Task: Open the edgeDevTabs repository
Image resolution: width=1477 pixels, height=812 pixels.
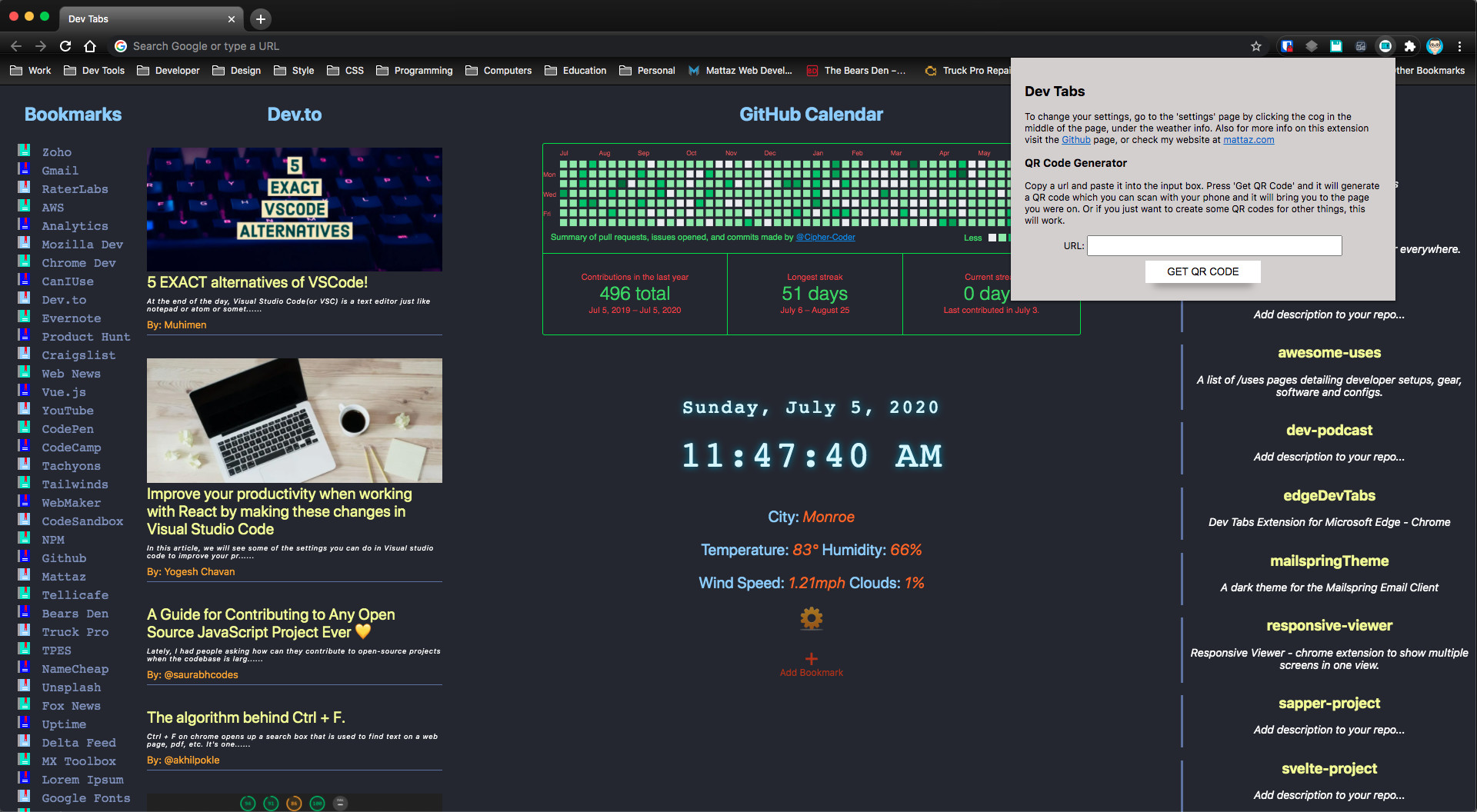Action: pos(1329,496)
